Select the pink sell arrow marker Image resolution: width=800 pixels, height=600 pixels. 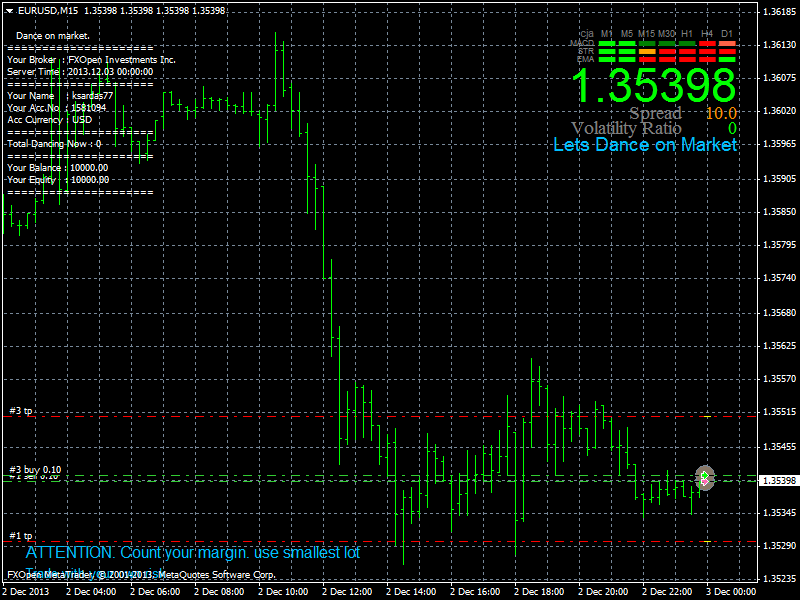pos(705,482)
